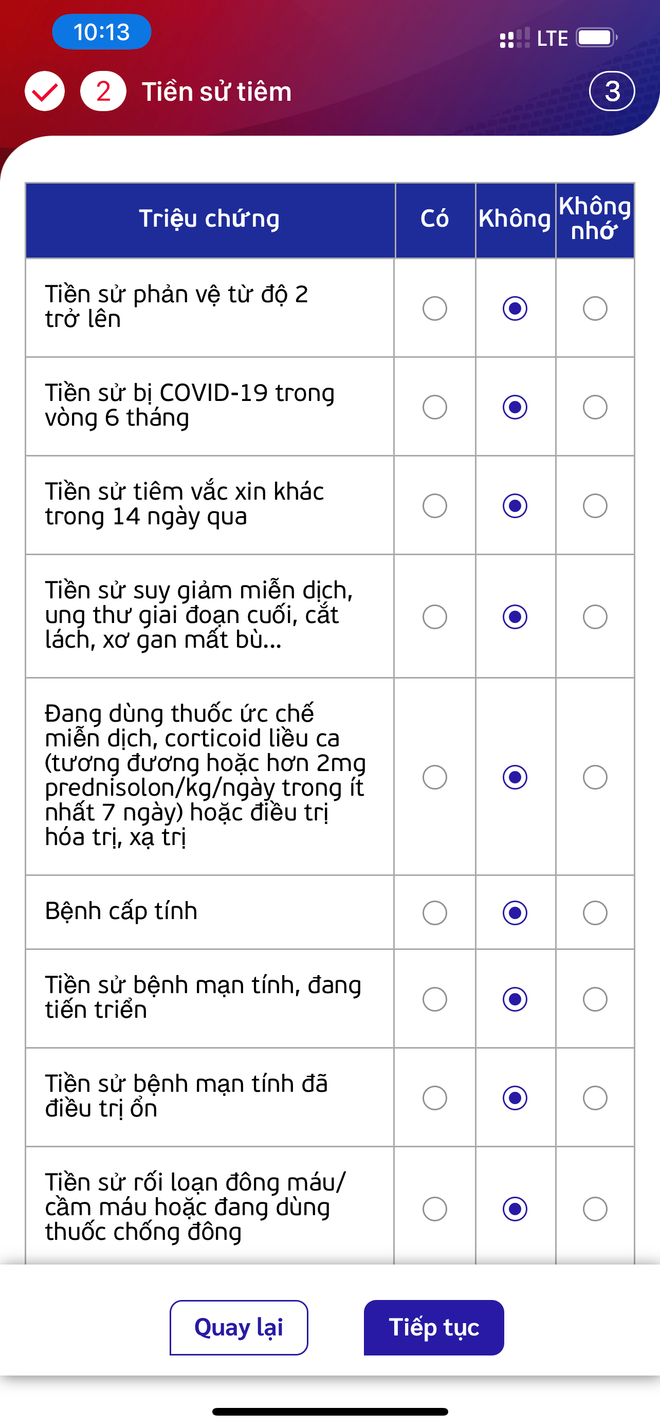The image size is (660, 1428).
Task: Mark 'Có' for thuốc ức chế miễn dịch
Action: point(434,777)
